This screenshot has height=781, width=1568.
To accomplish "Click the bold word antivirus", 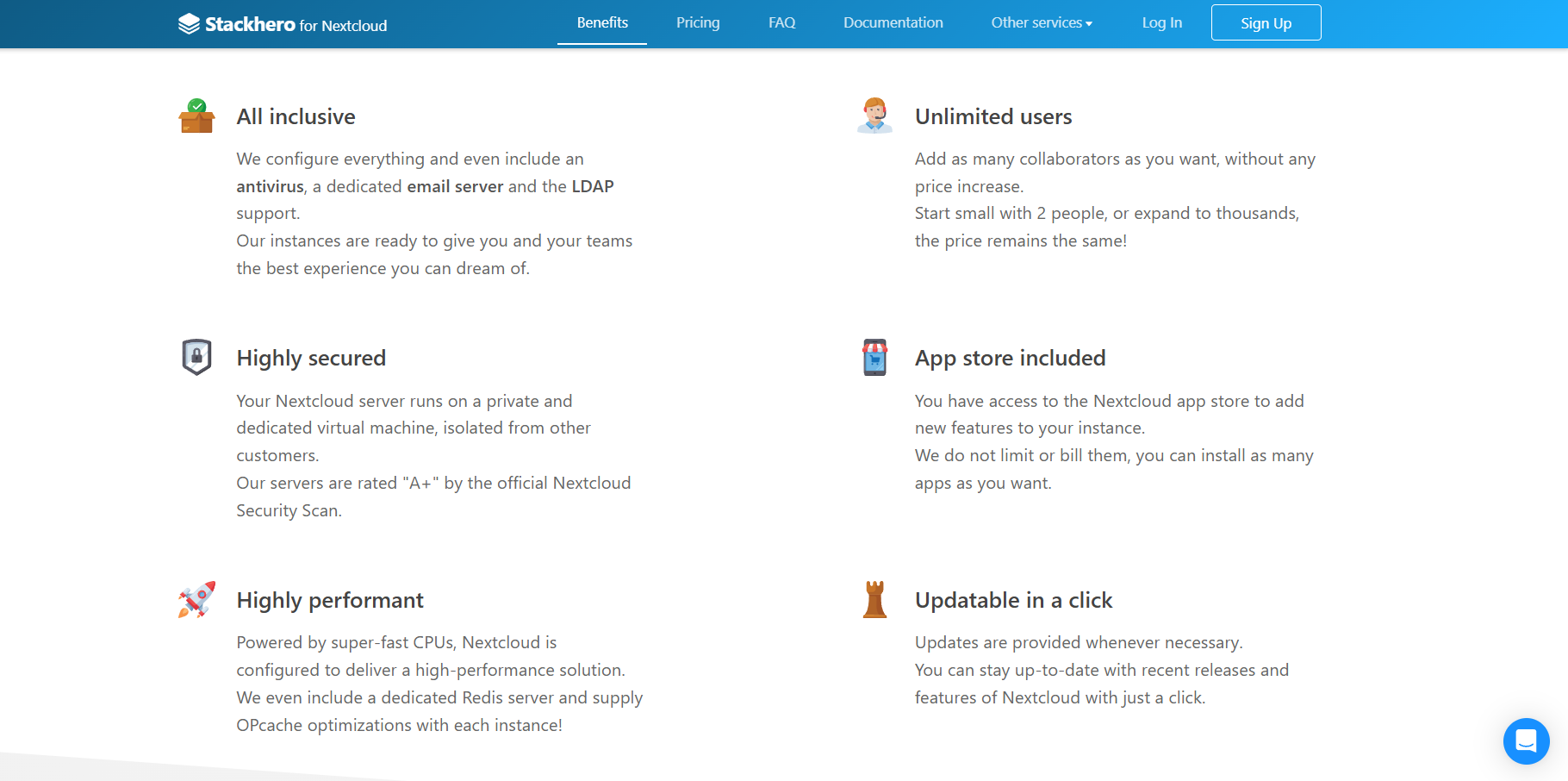I will pos(271,186).
